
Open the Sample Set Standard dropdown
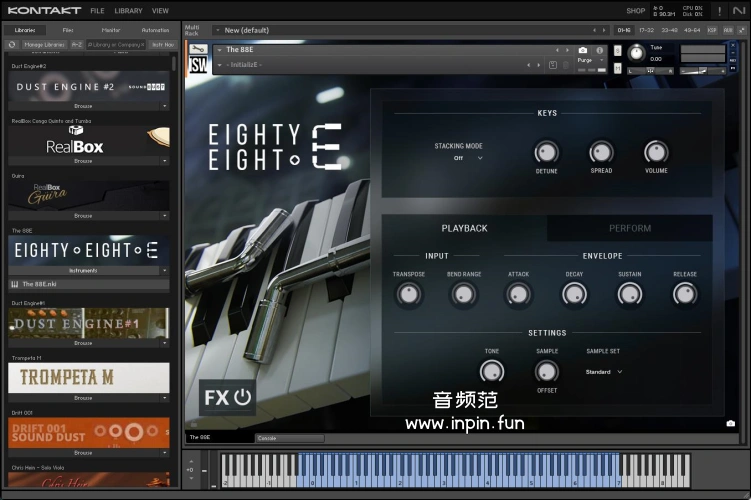603,372
